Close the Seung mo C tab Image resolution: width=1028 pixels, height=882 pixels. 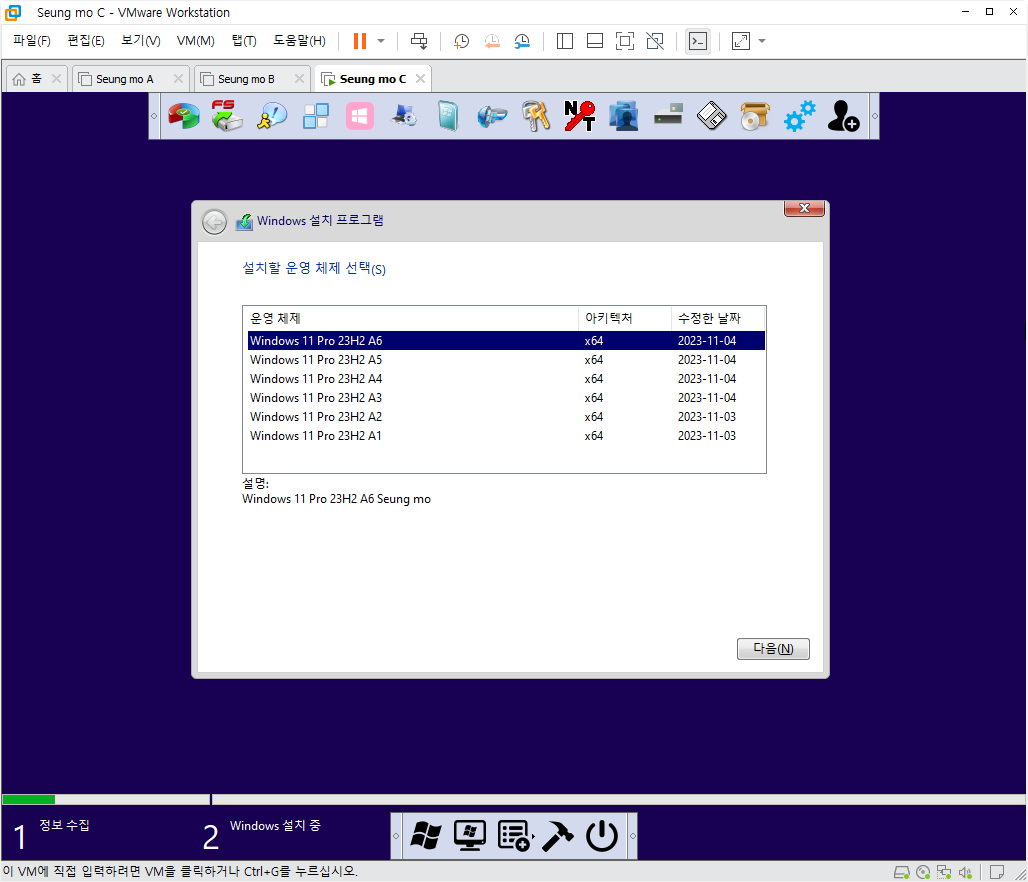click(420, 79)
